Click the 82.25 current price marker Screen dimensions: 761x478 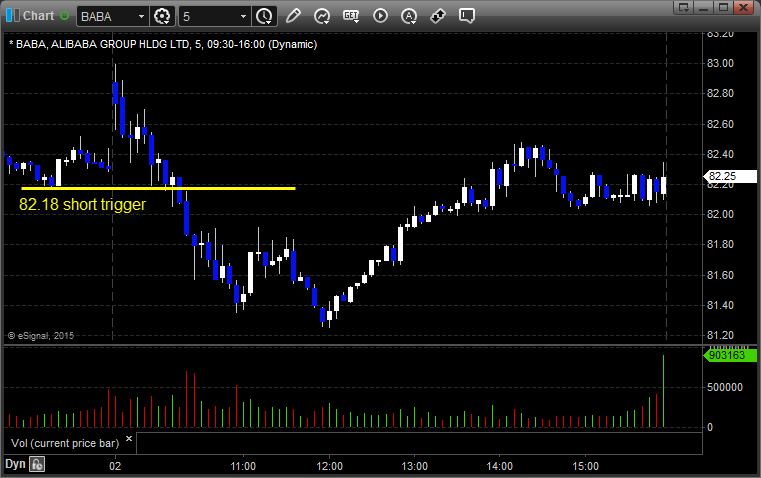click(x=723, y=176)
